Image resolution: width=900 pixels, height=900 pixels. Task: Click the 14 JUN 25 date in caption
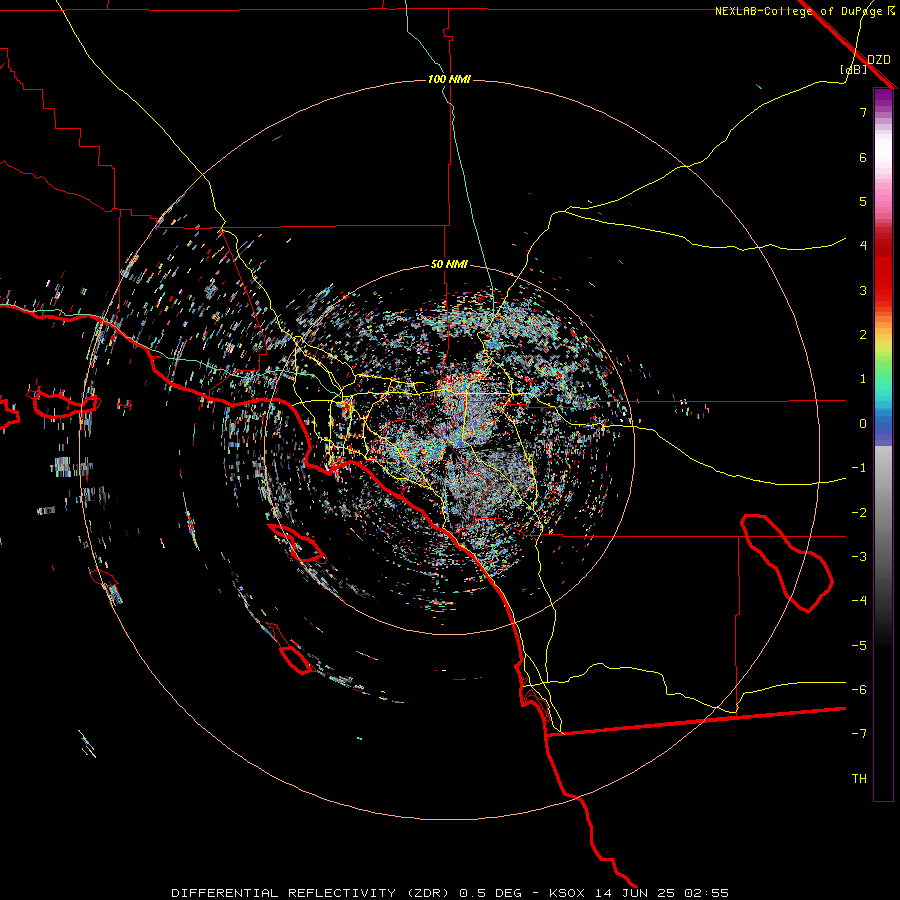[x=634, y=893]
